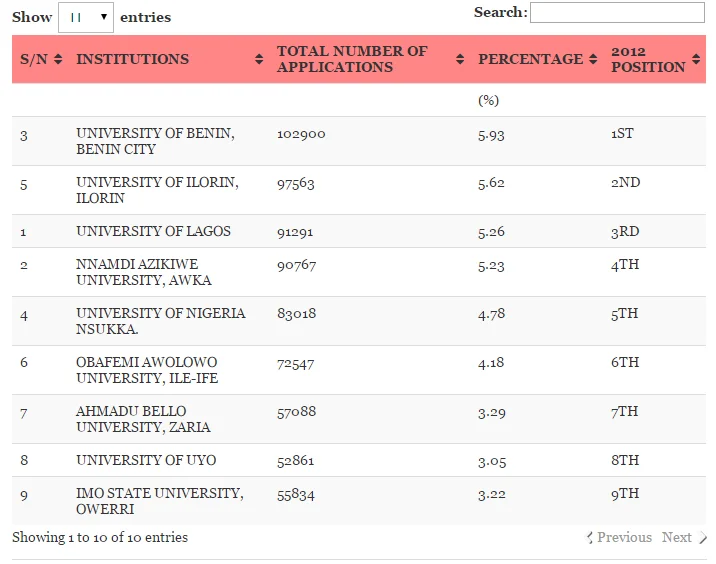Click the Showing 1 to 10 entries text
This screenshot has height=564, width=716.
pyautogui.click(x=100, y=538)
